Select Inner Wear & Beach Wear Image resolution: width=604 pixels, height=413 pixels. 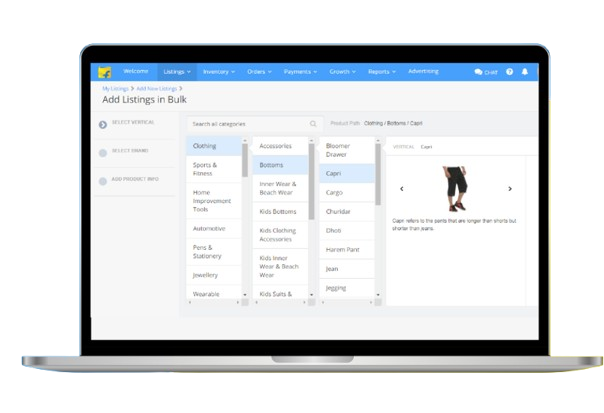click(x=280, y=188)
